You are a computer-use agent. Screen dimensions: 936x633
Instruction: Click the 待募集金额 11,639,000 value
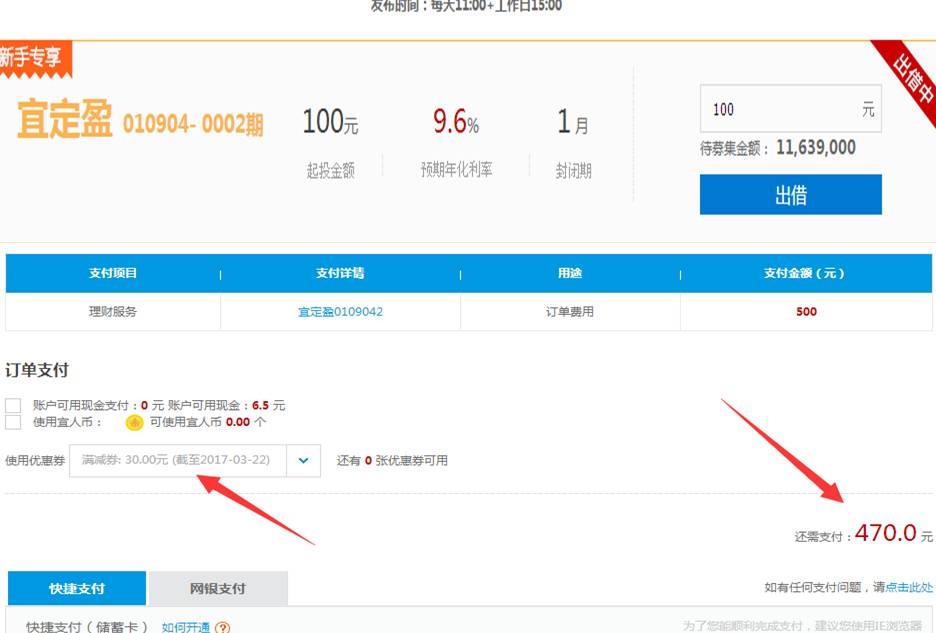815,148
